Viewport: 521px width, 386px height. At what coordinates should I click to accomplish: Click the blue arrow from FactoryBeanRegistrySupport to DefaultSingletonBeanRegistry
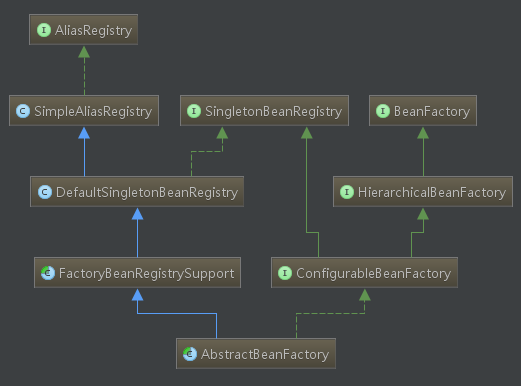click(137, 233)
